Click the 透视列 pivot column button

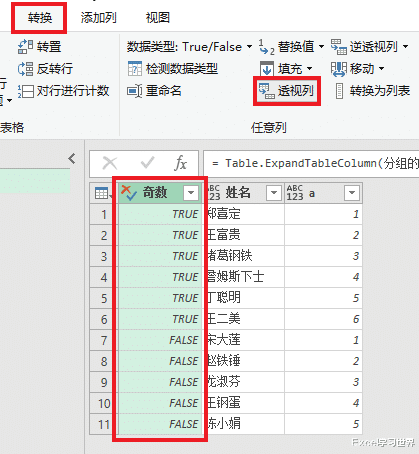pos(286,90)
